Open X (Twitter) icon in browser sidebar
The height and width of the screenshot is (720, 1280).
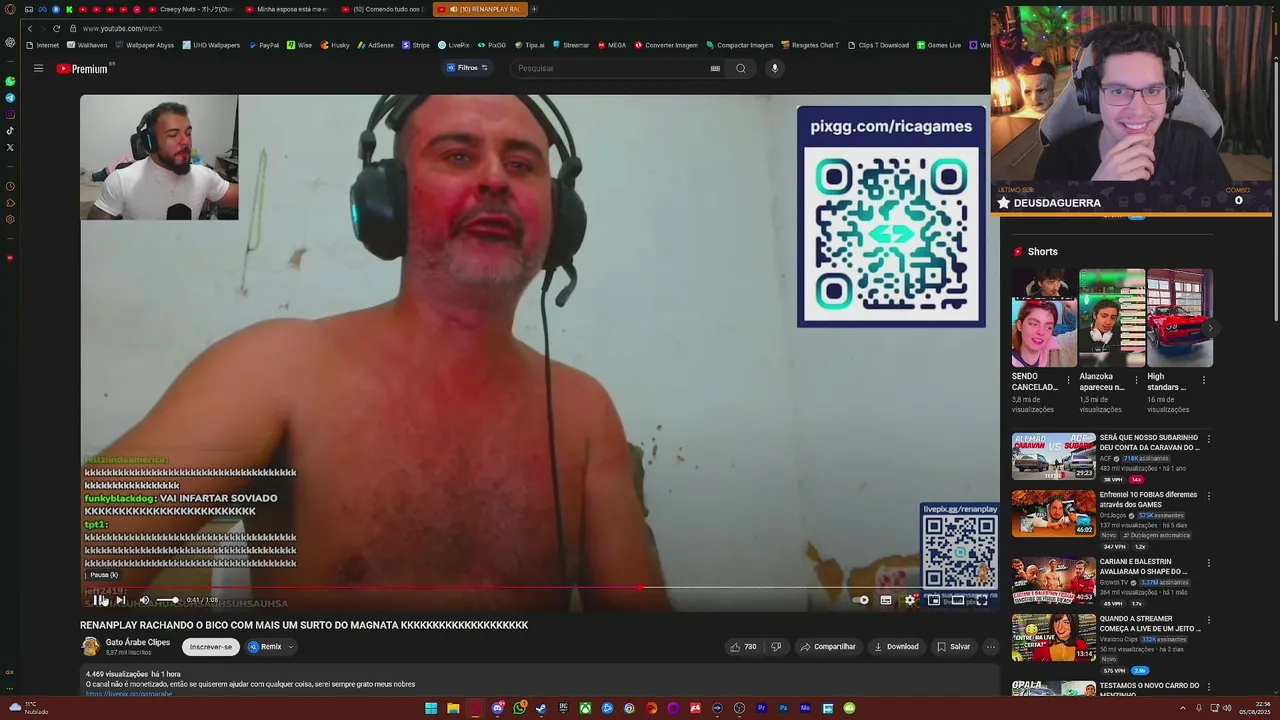[x=10, y=147]
